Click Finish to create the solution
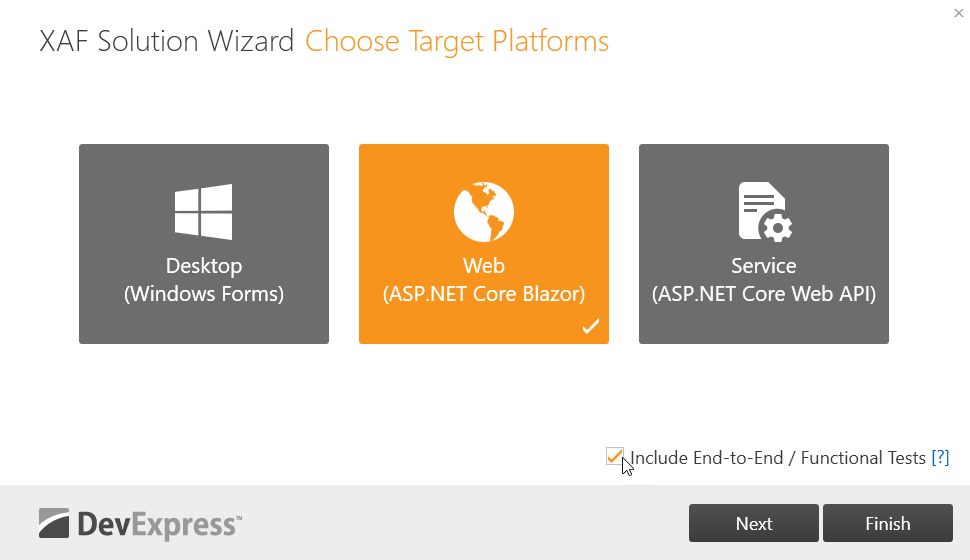 [x=888, y=523]
